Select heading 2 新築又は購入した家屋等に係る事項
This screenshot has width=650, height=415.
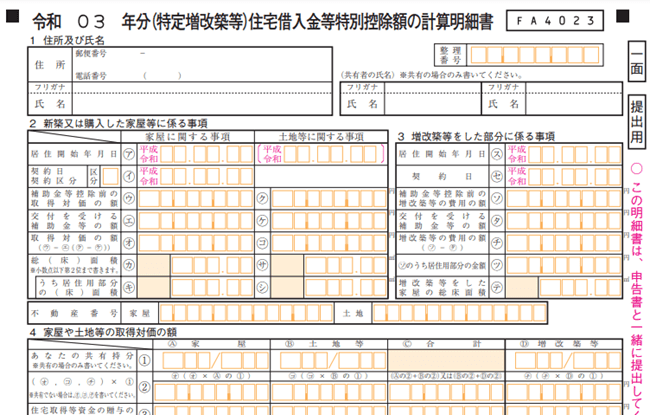click(x=118, y=124)
